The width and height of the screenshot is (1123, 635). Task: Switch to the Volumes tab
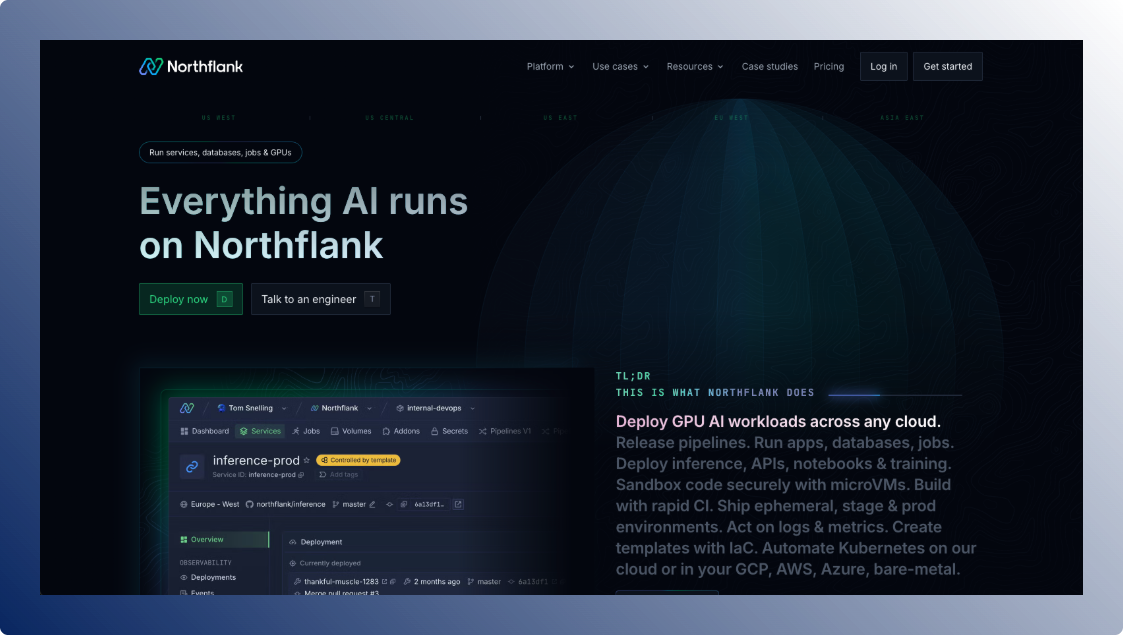click(x=351, y=431)
